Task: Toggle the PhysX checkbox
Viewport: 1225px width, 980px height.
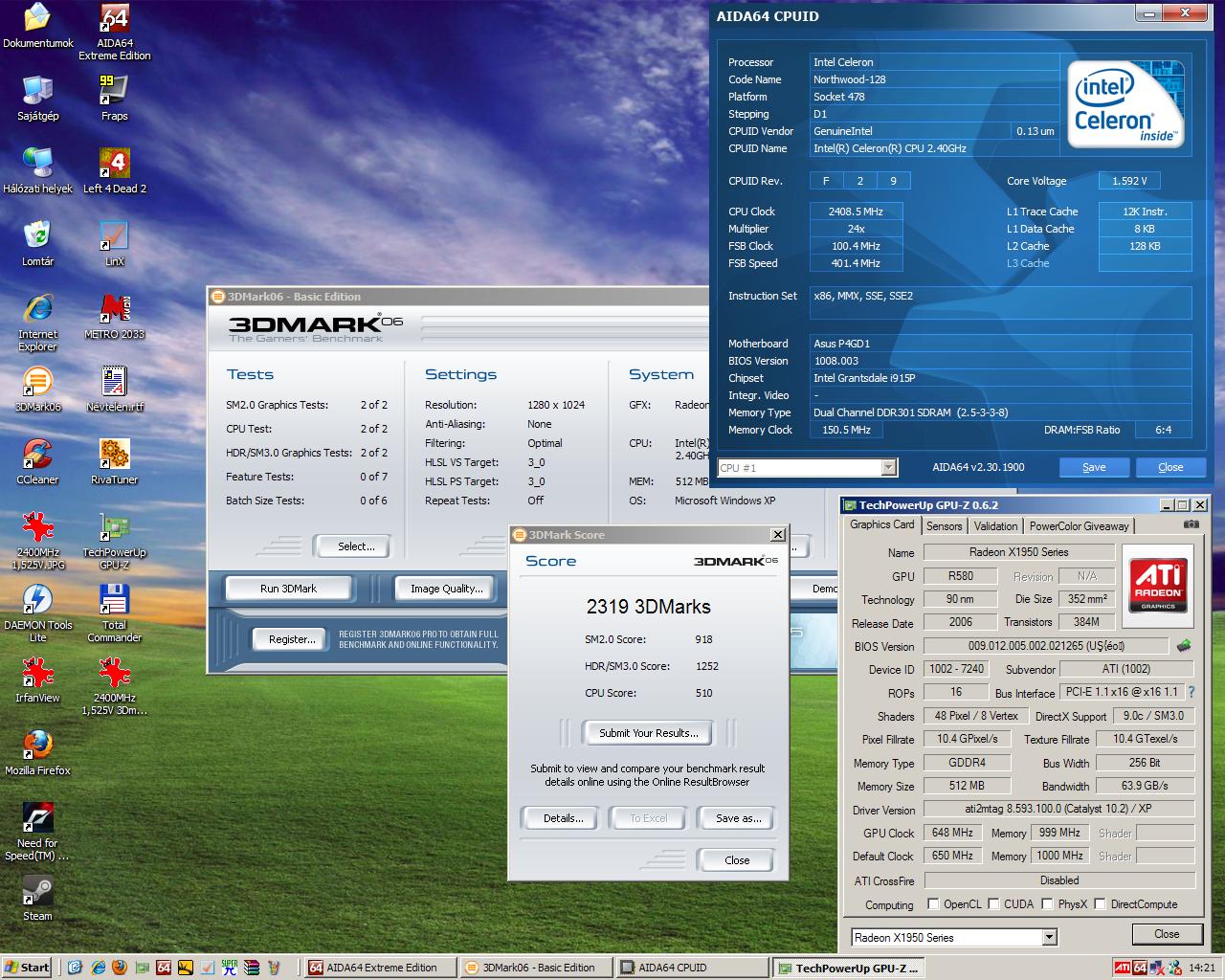Action: click(1048, 904)
